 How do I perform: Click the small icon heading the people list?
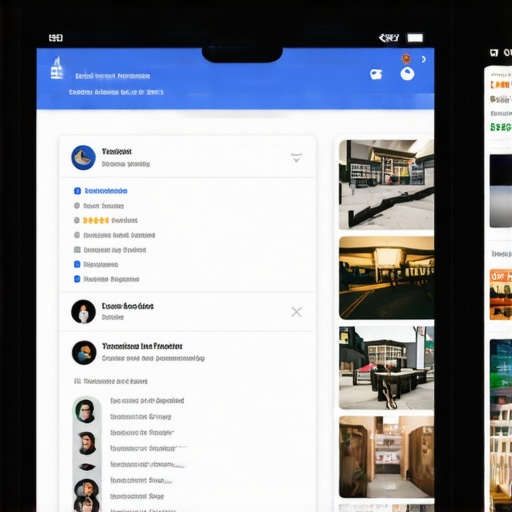tap(77, 381)
